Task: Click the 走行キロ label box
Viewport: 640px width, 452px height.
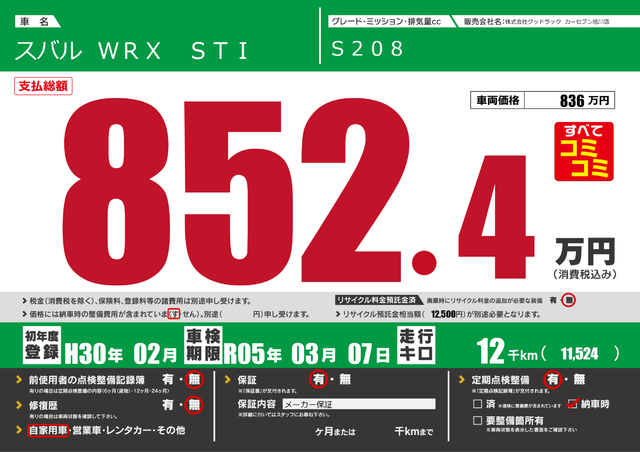Action: tap(416, 345)
